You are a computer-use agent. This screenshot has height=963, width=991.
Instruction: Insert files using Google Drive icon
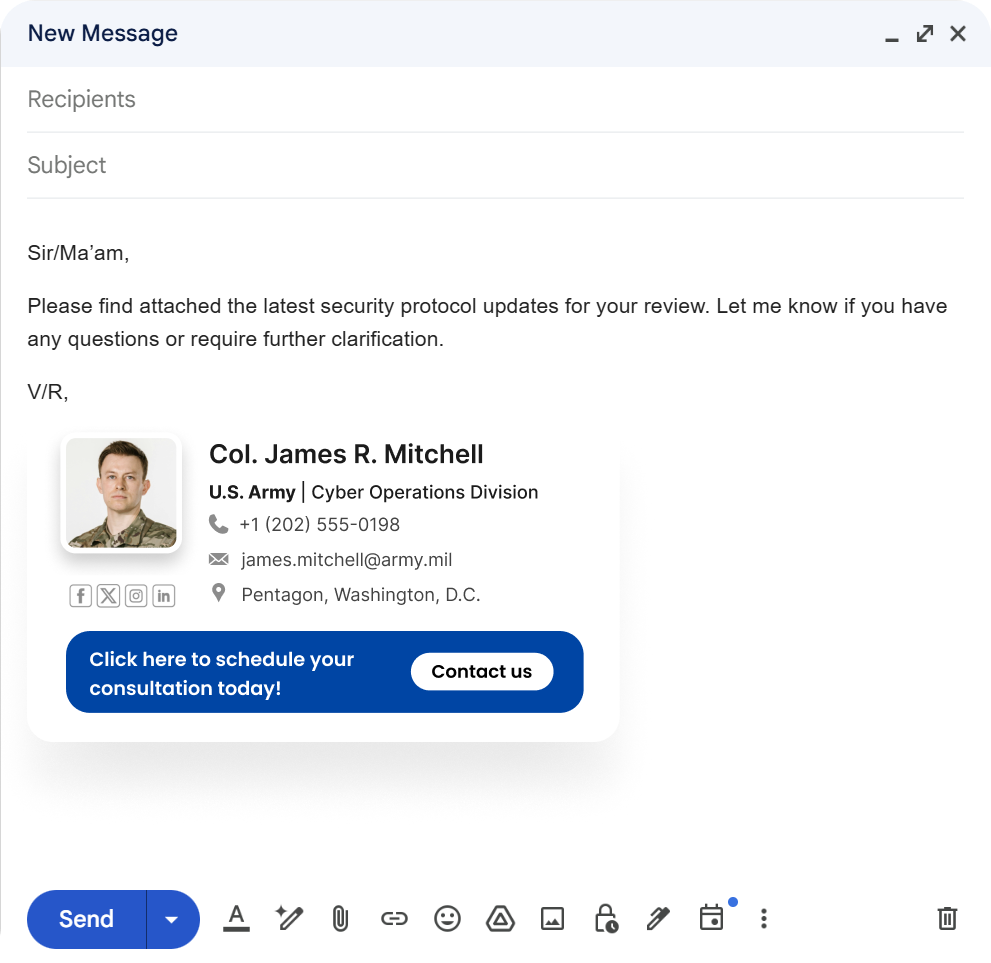click(x=500, y=918)
